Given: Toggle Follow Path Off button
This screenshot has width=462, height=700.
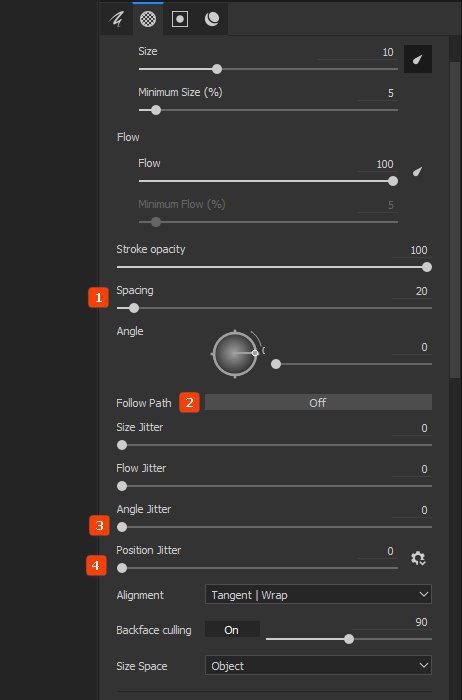Looking at the screenshot, I should point(318,402).
